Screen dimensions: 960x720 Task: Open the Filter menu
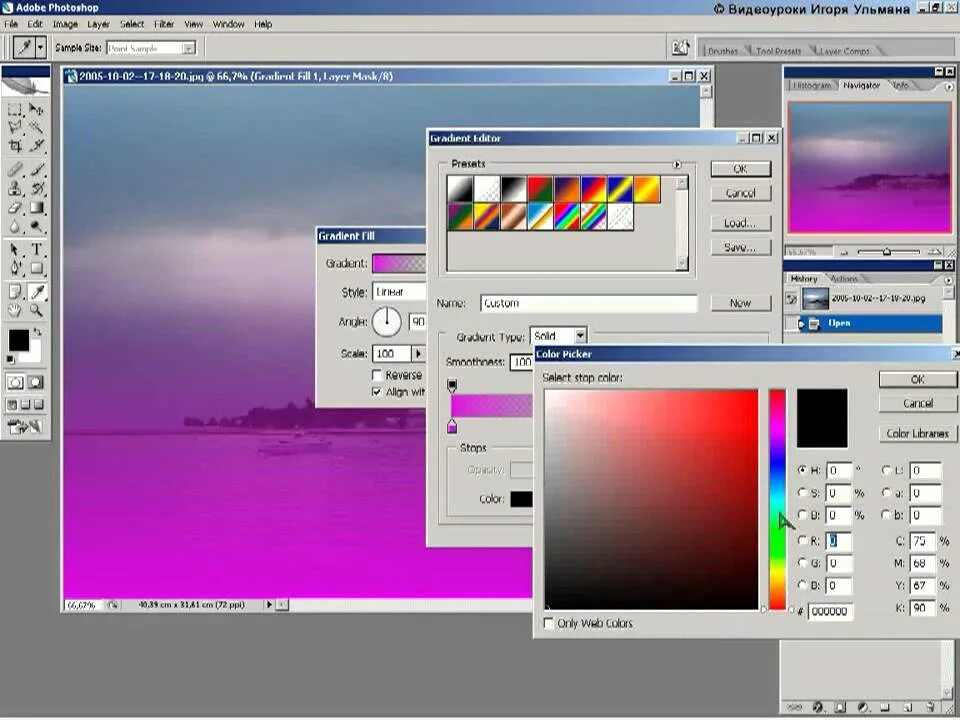click(x=163, y=24)
